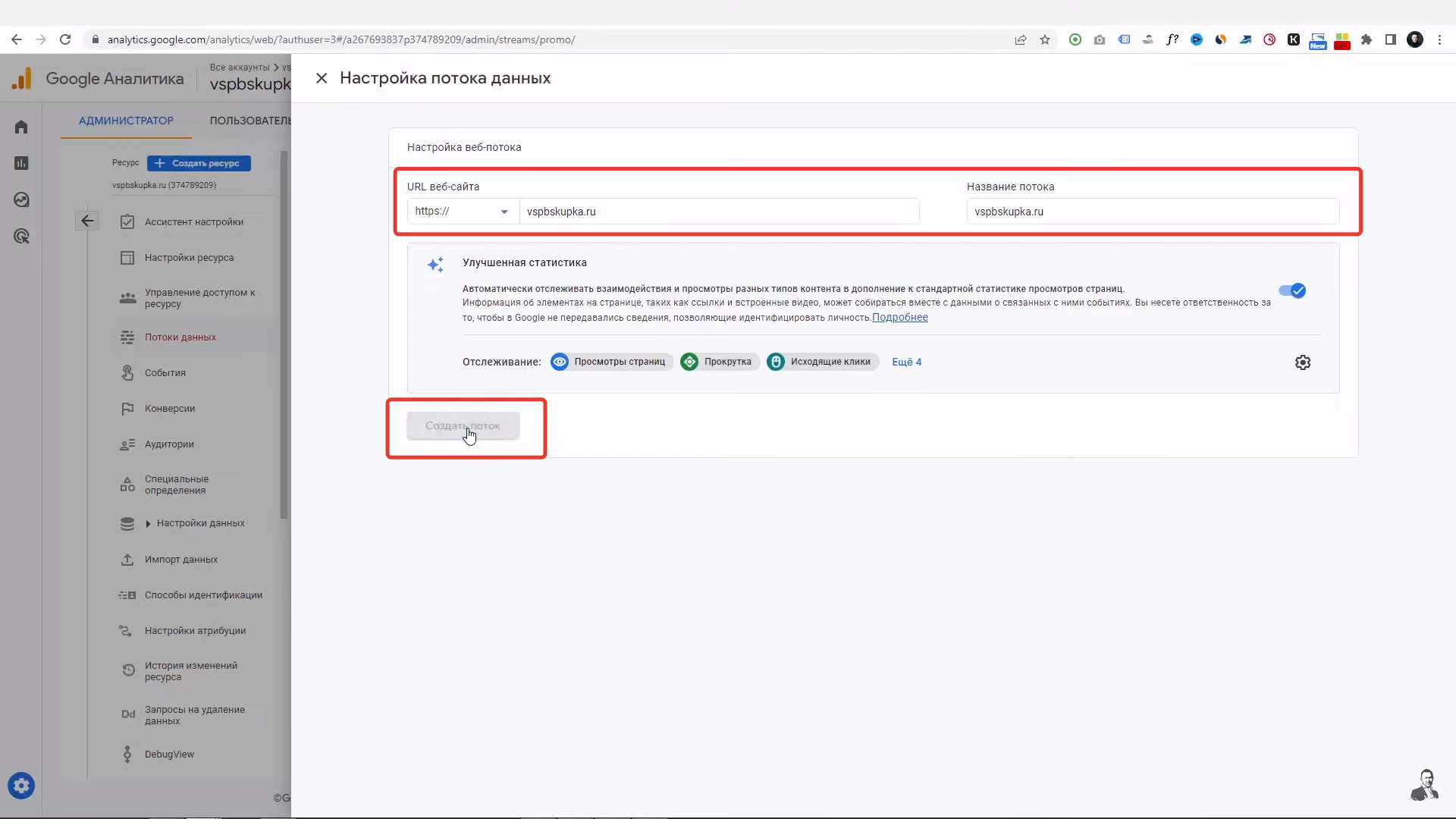1456x819 pixels.
Task: Open DebugView menu item
Action: (169, 754)
